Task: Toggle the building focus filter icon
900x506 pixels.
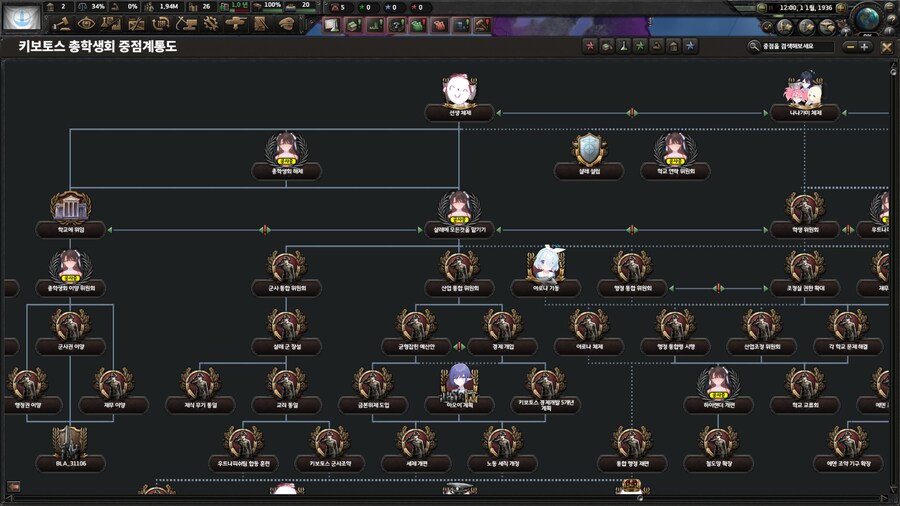Action: (674, 46)
